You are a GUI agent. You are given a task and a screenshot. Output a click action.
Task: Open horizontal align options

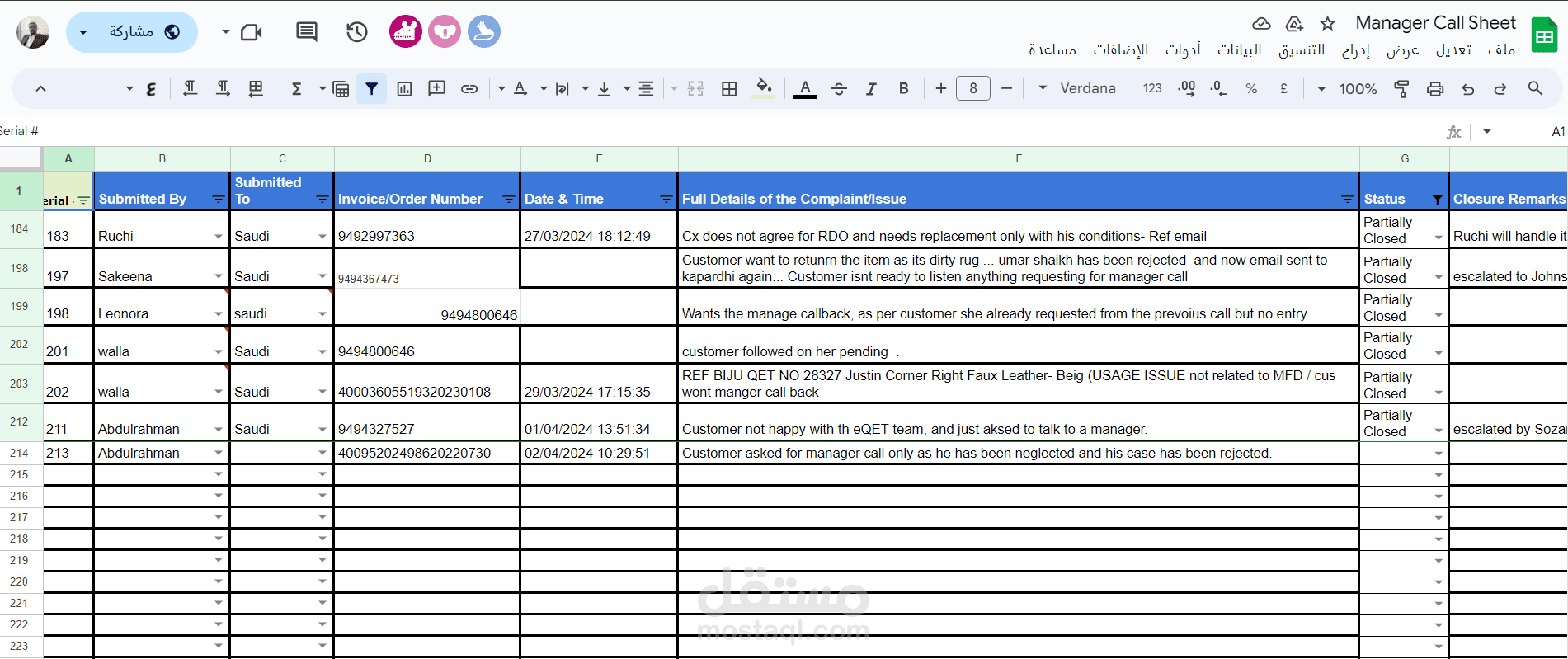tap(646, 88)
